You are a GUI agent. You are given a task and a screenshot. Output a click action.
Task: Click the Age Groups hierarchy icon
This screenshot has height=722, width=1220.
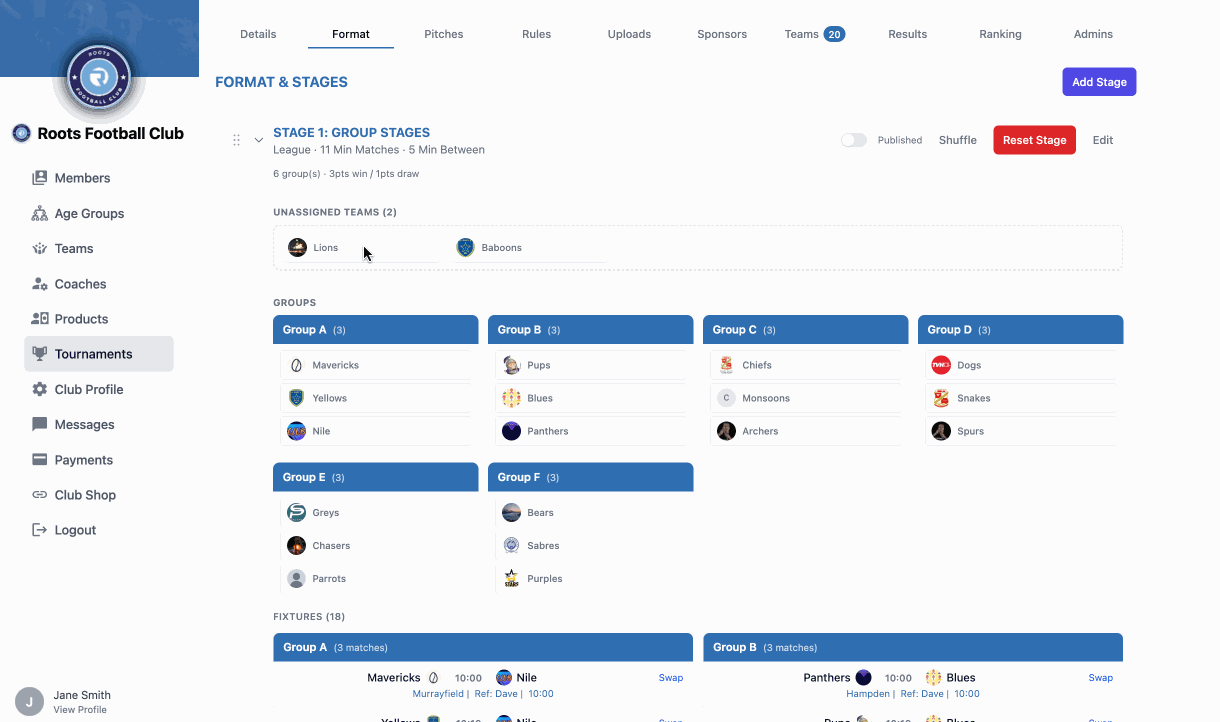[x=40, y=213]
